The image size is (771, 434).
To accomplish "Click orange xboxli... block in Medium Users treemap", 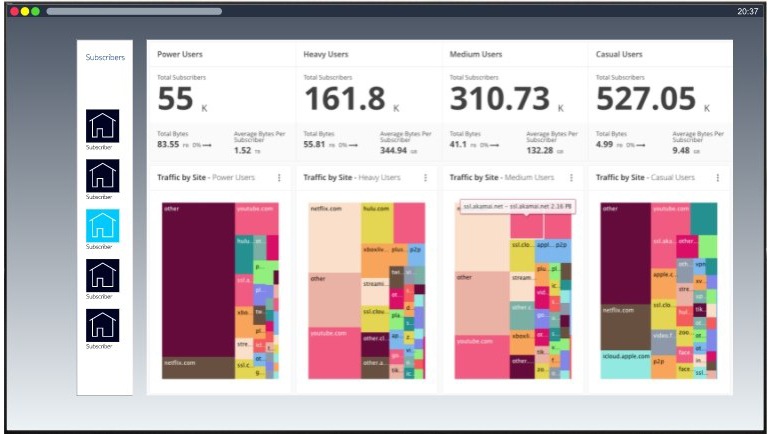I will click(x=522, y=343).
